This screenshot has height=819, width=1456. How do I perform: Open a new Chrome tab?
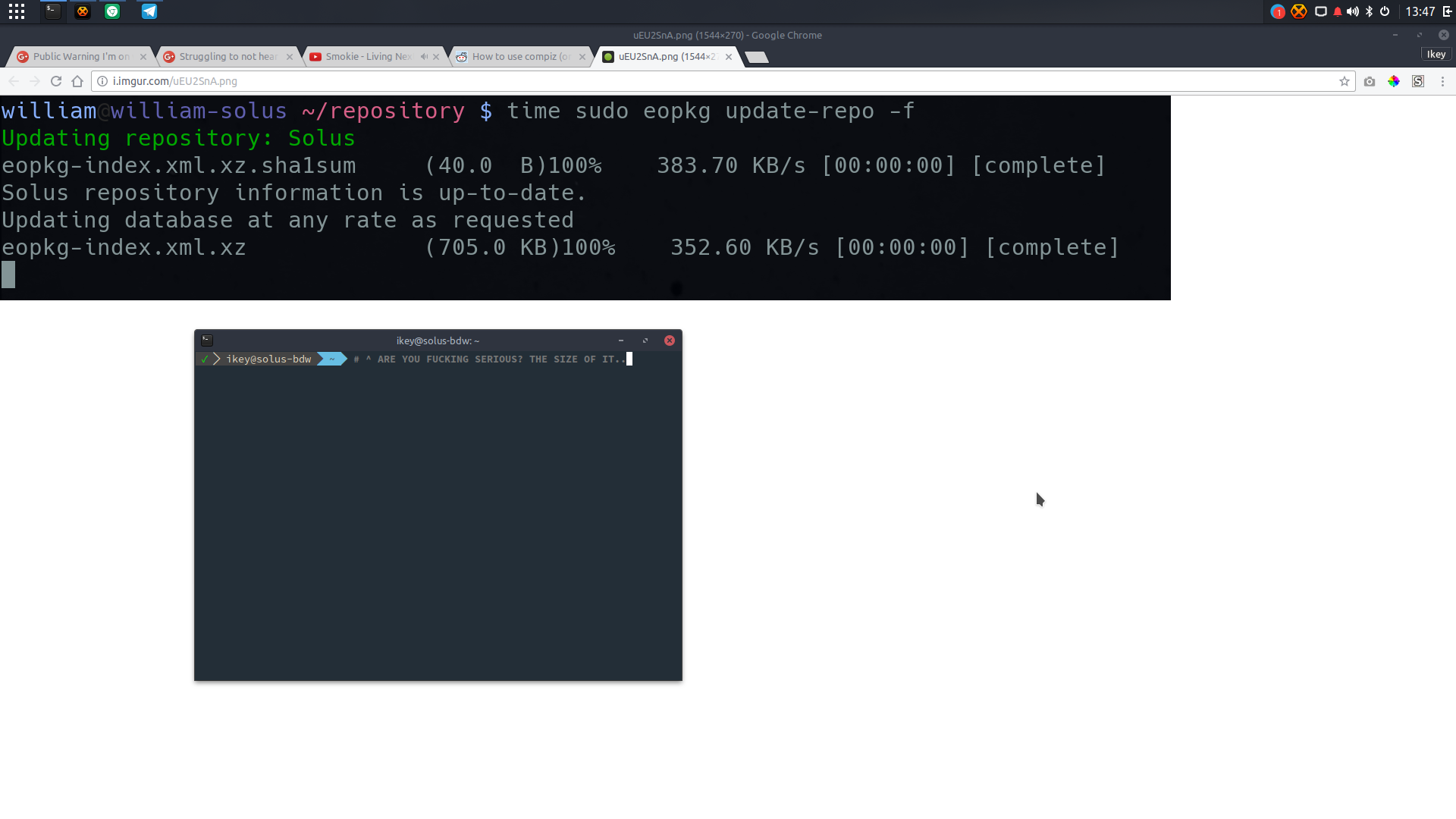coord(757,58)
